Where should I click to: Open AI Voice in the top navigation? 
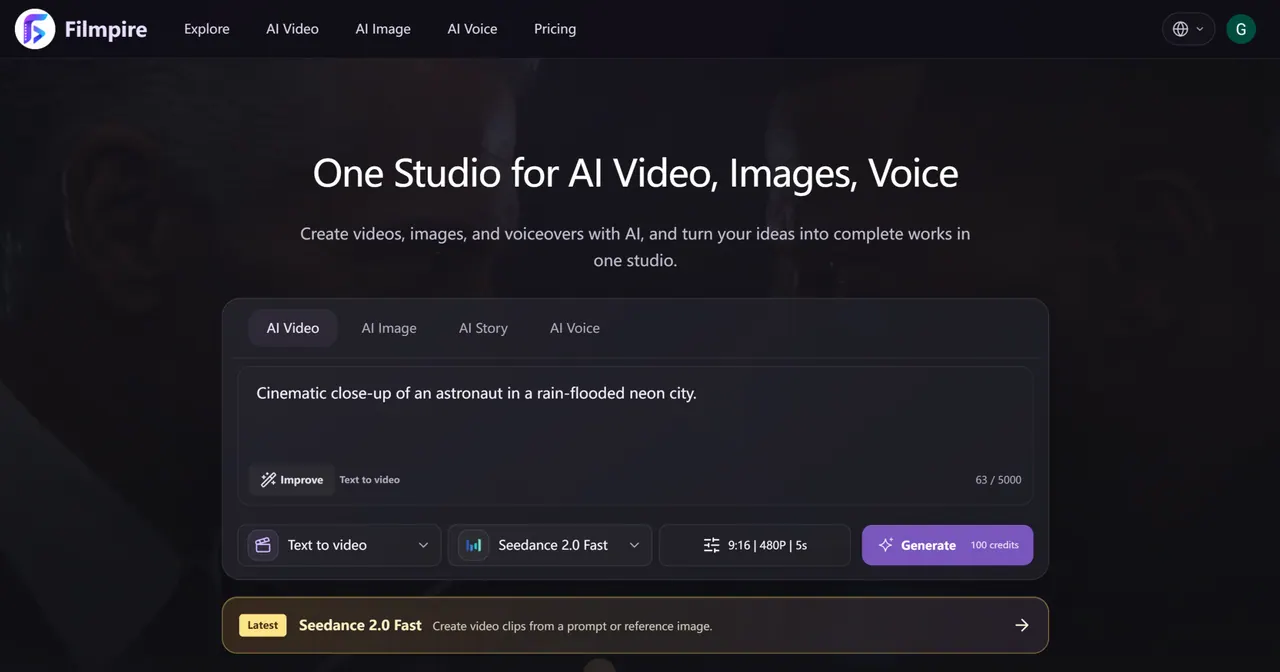click(472, 29)
